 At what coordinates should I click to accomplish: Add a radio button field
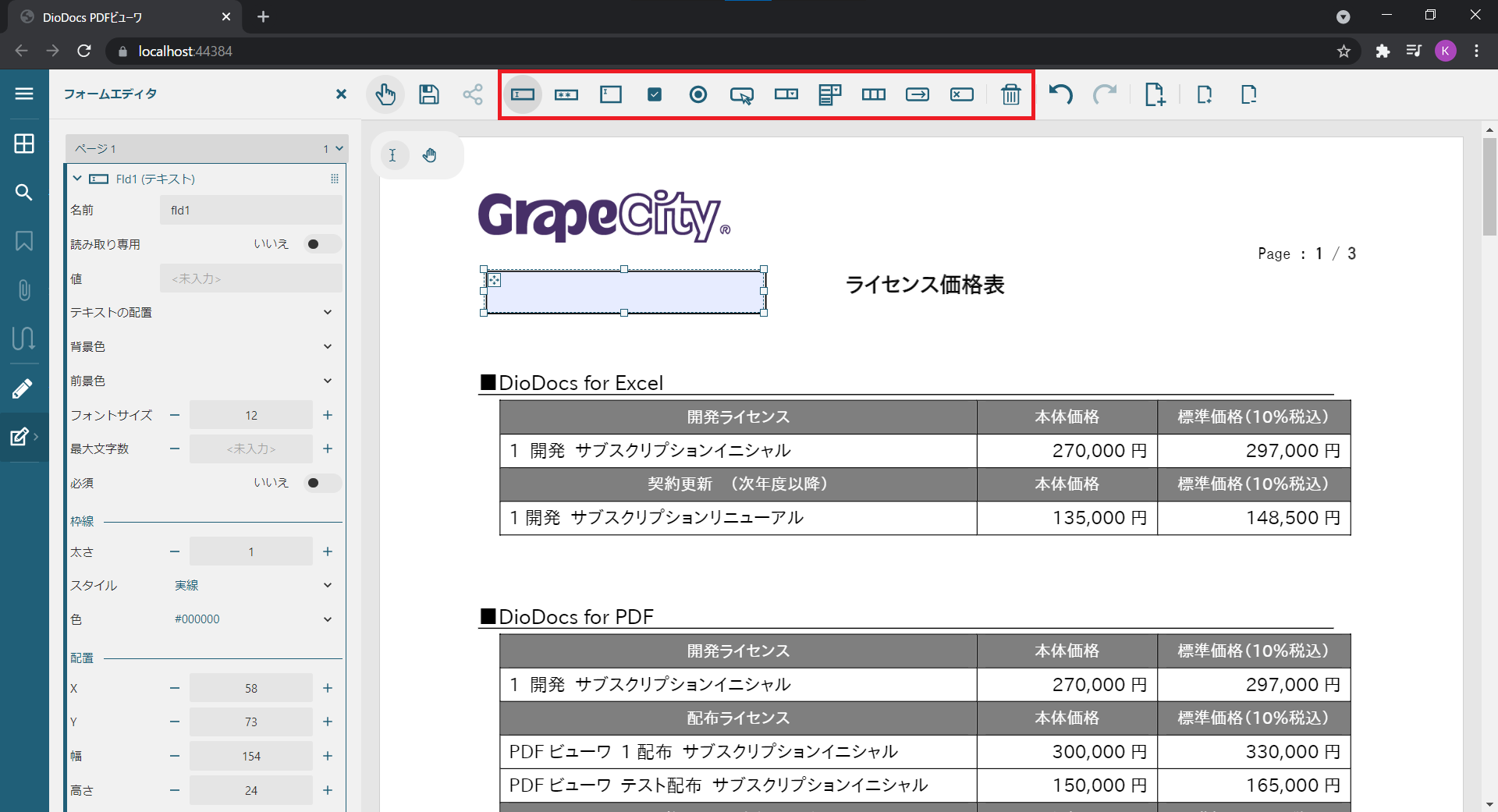[698, 94]
